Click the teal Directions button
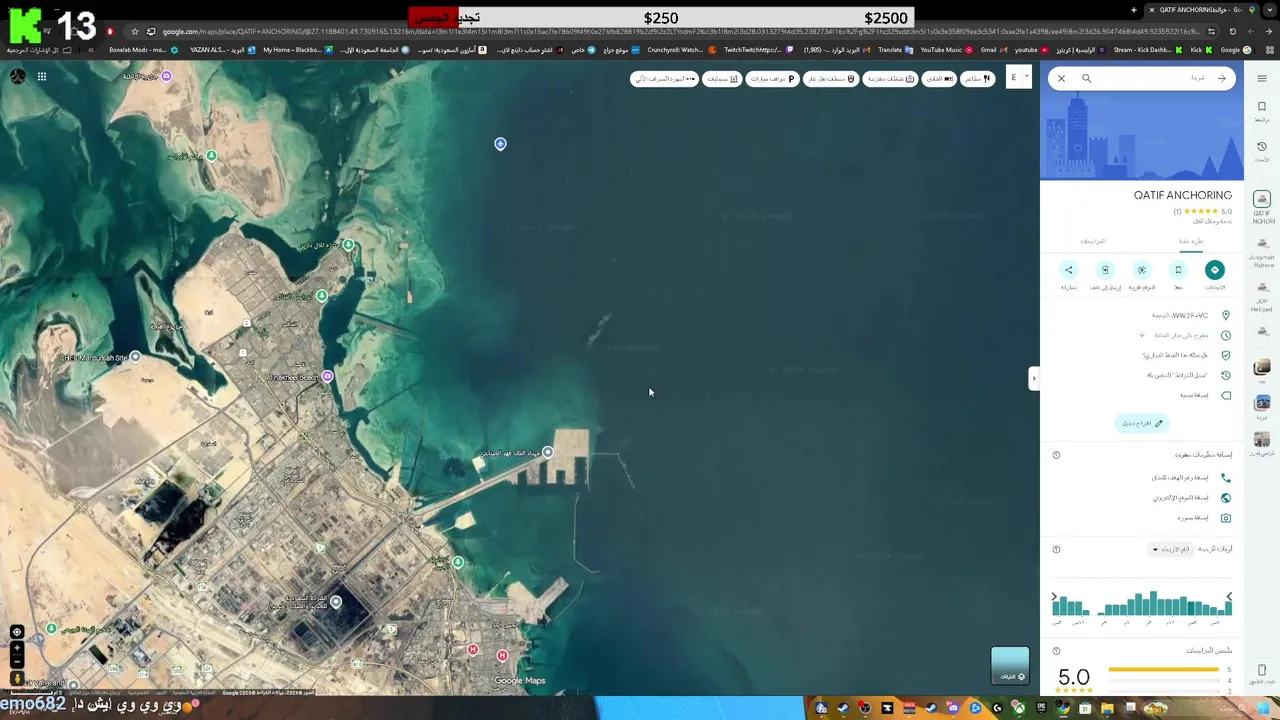 click(x=1214, y=270)
